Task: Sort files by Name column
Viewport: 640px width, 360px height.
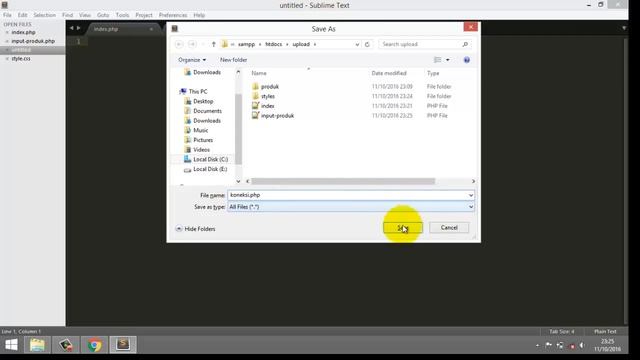Action: point(259,73)
